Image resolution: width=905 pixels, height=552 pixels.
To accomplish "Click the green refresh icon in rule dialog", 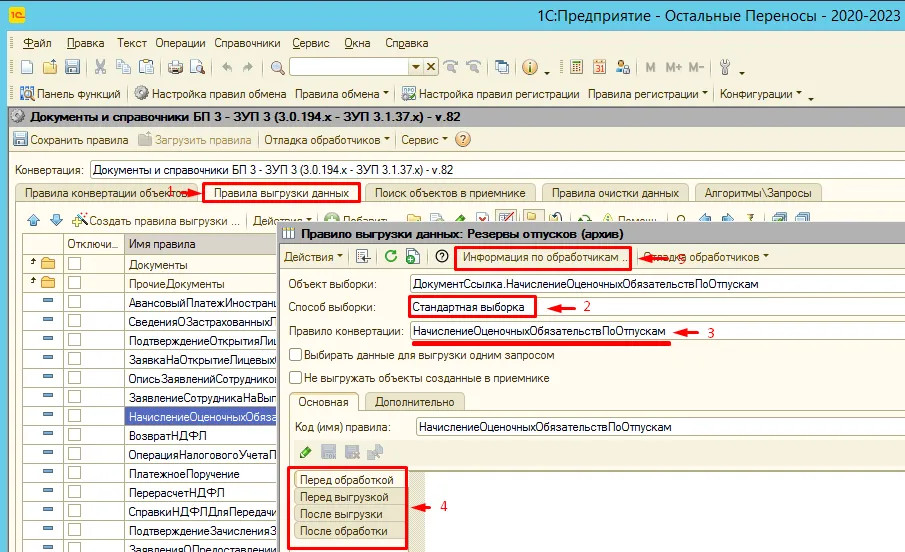I will click(x=391, y=256).
